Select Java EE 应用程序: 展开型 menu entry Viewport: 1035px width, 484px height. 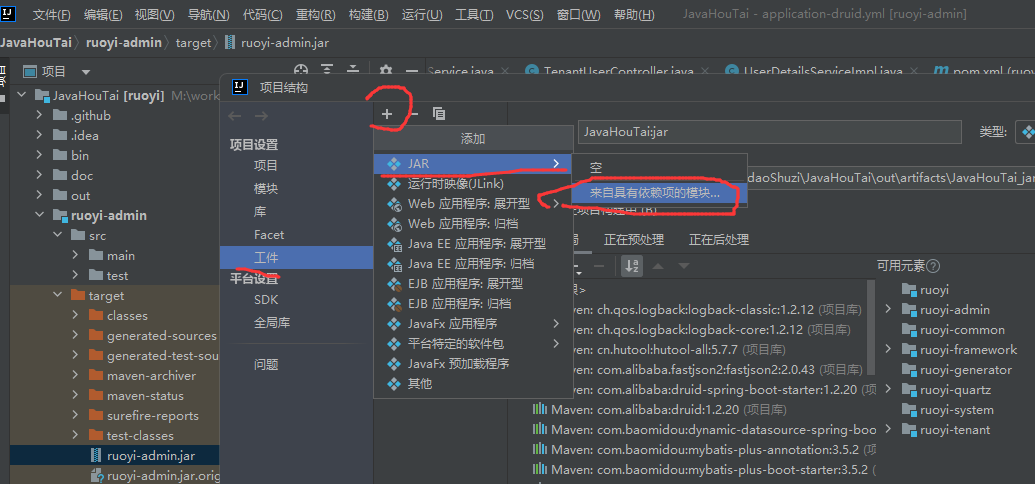[473, 244]
